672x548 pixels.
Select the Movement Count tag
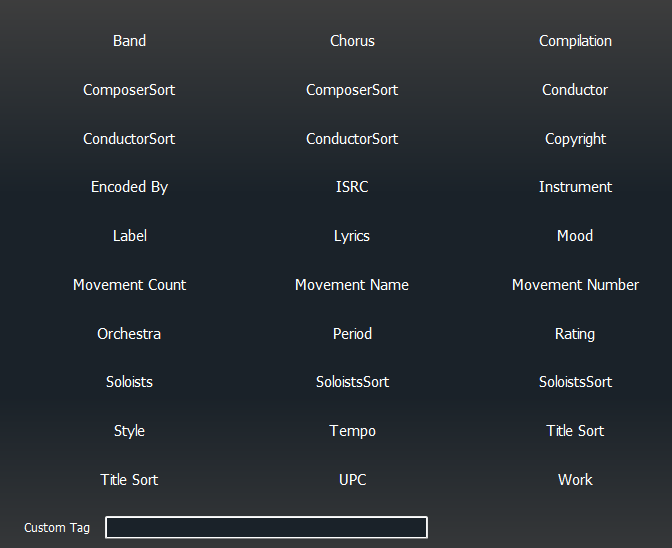coord(129,285)
